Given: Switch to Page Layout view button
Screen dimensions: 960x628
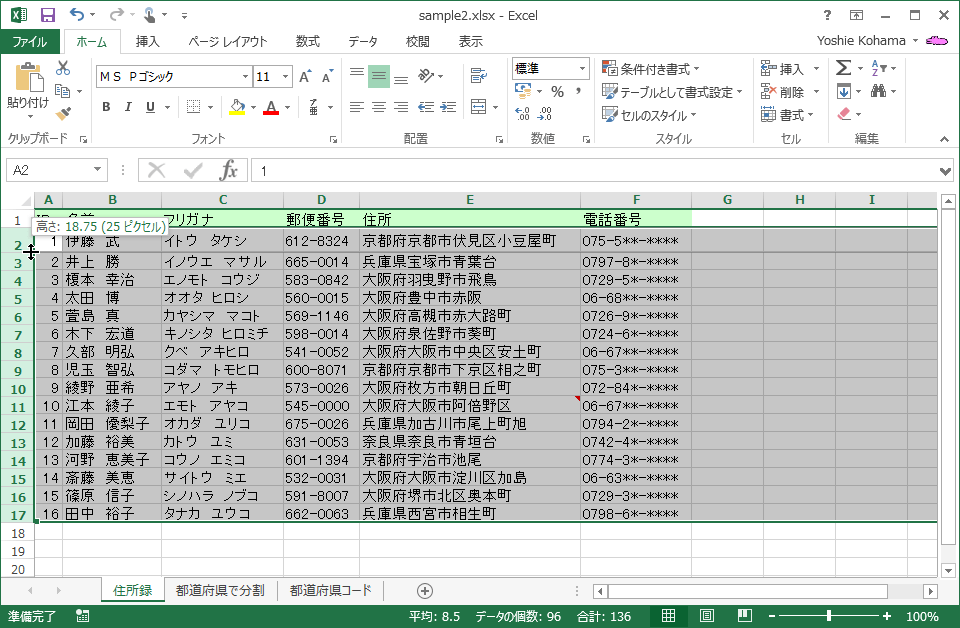Looking at the screenshot, I should point(707,615).
